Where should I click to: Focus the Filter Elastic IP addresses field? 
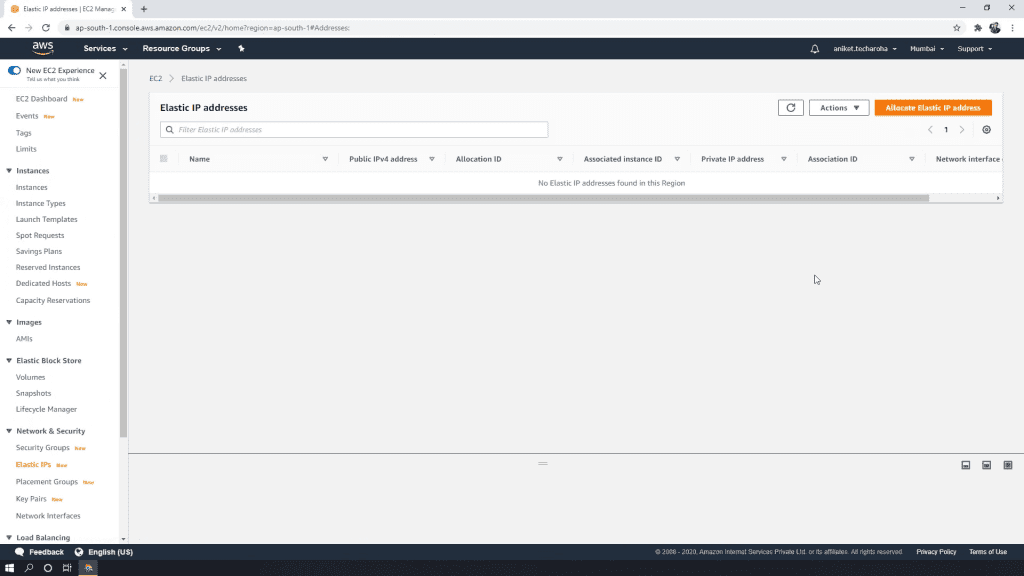354,129
